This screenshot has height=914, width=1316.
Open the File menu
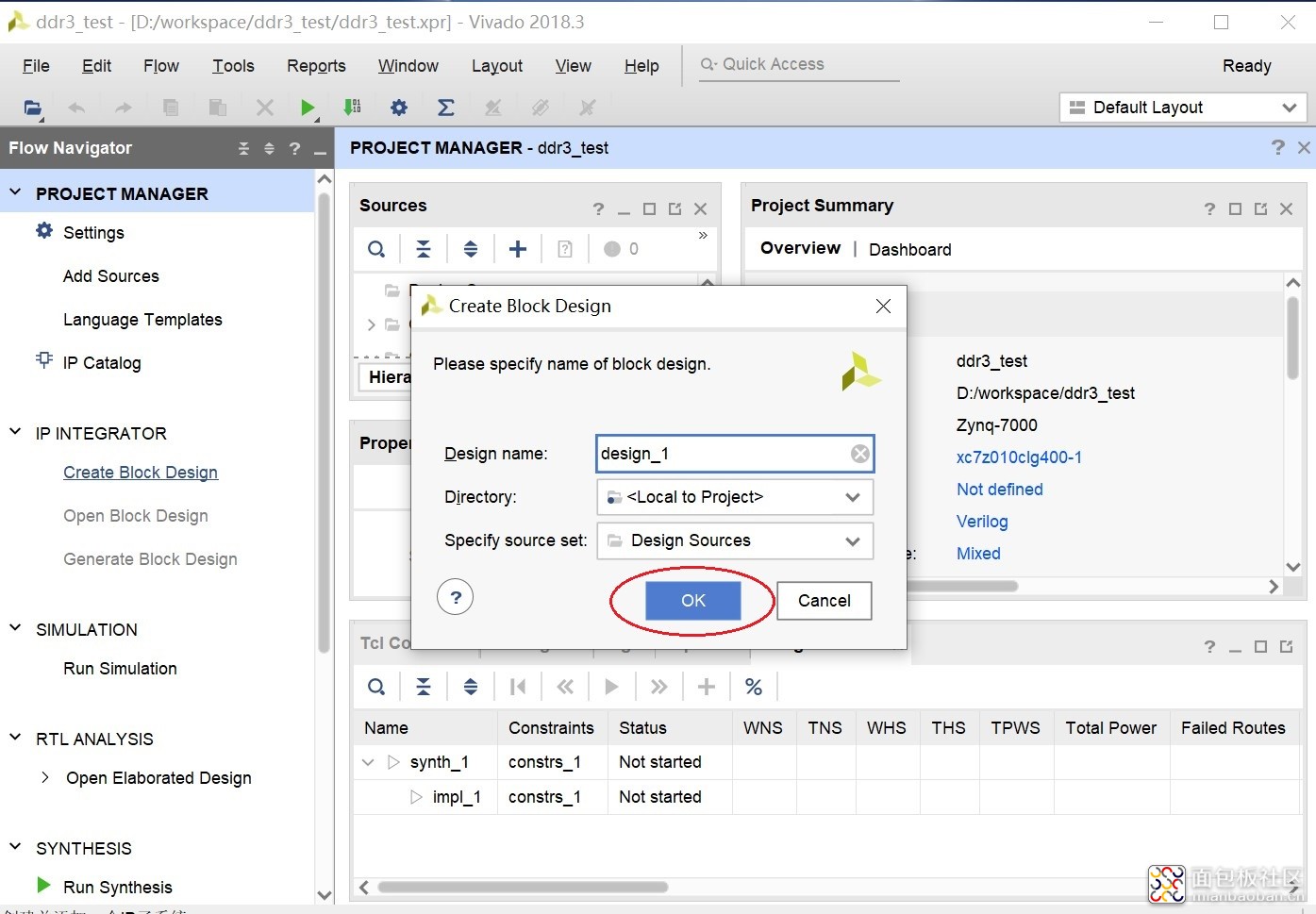tap(36, 66)
